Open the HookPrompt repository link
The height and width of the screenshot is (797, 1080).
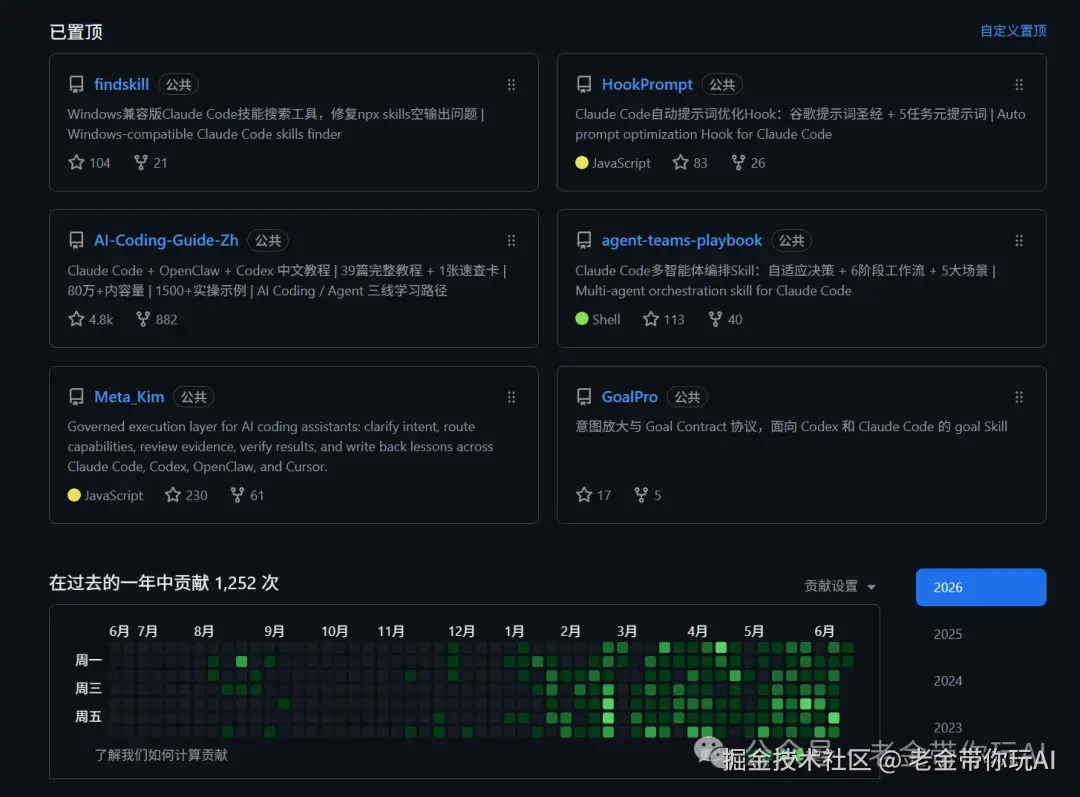click(647, 84)
